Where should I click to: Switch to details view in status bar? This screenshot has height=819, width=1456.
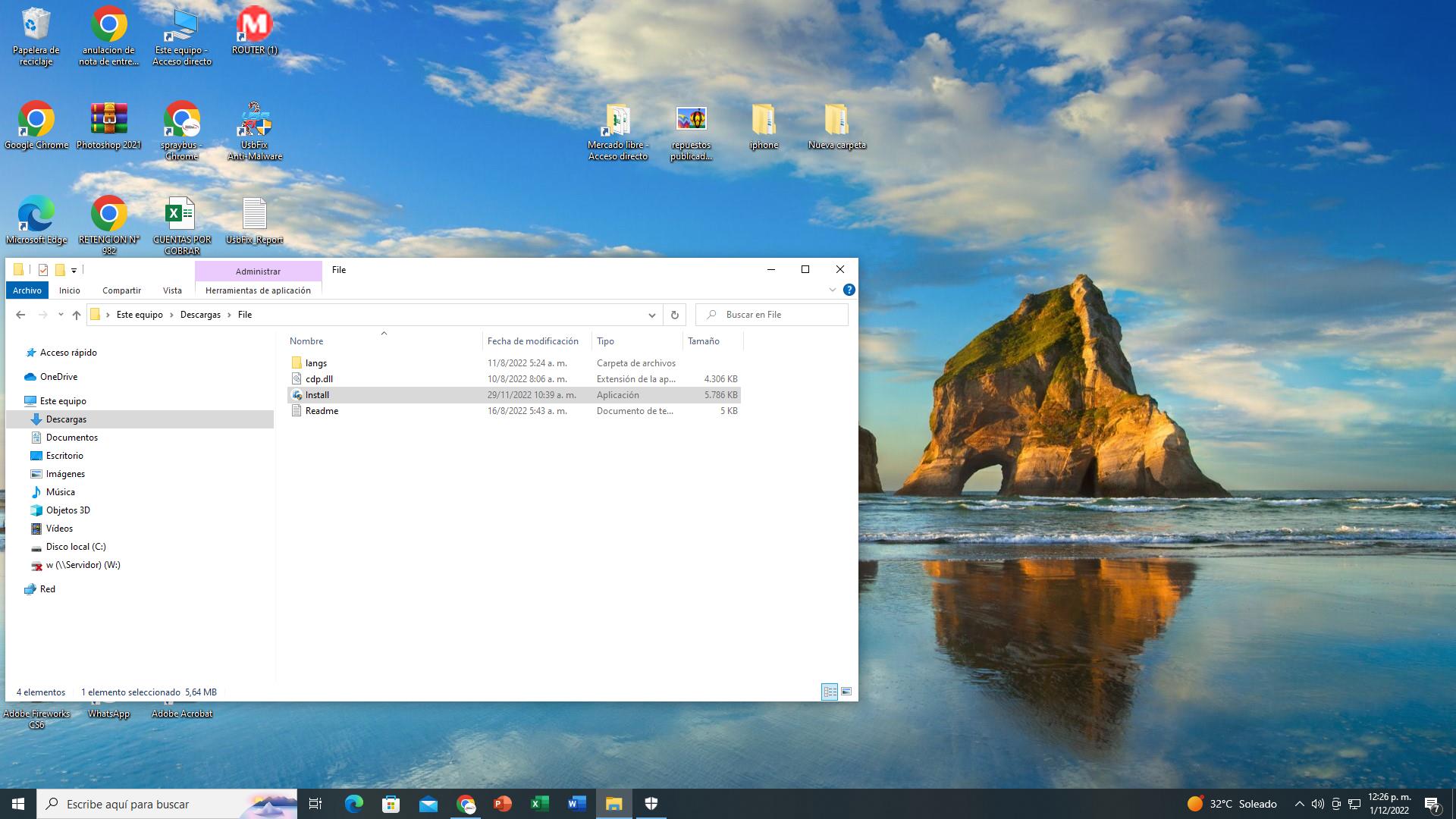tap(830, 692)
